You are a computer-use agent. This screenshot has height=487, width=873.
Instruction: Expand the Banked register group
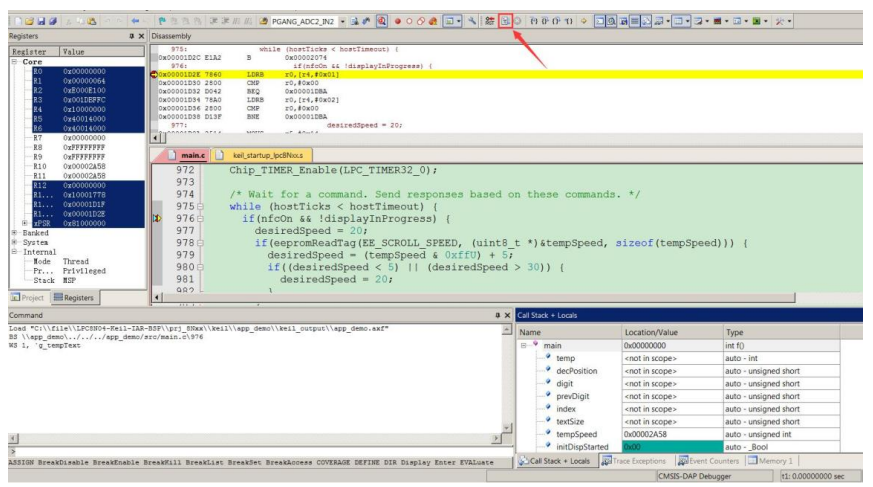[15, 233]
